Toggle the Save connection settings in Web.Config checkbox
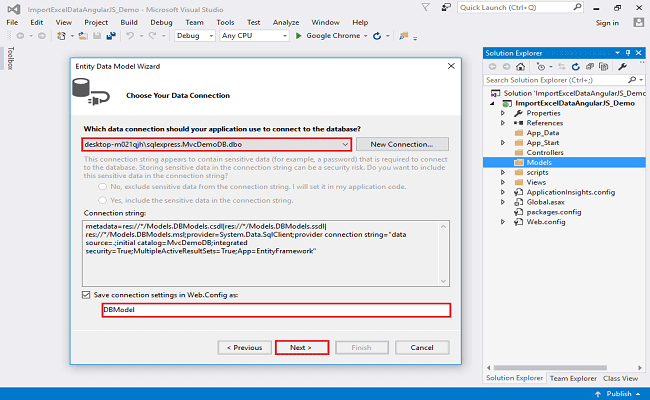The width and height of the screenshot is (650, 400). point(86,295)
